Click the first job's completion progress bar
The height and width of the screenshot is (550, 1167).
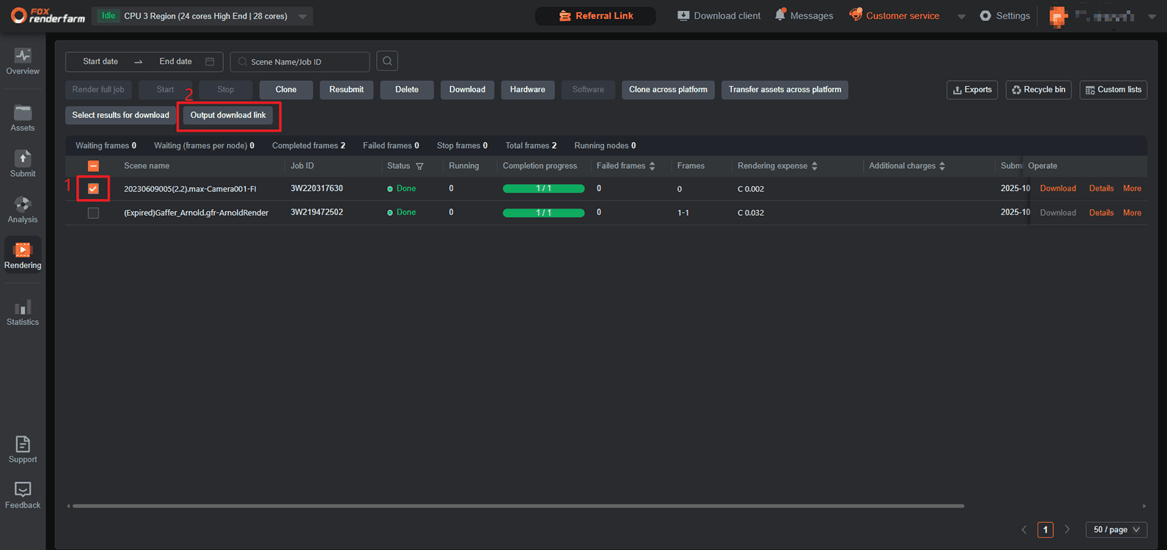[543, 188]
